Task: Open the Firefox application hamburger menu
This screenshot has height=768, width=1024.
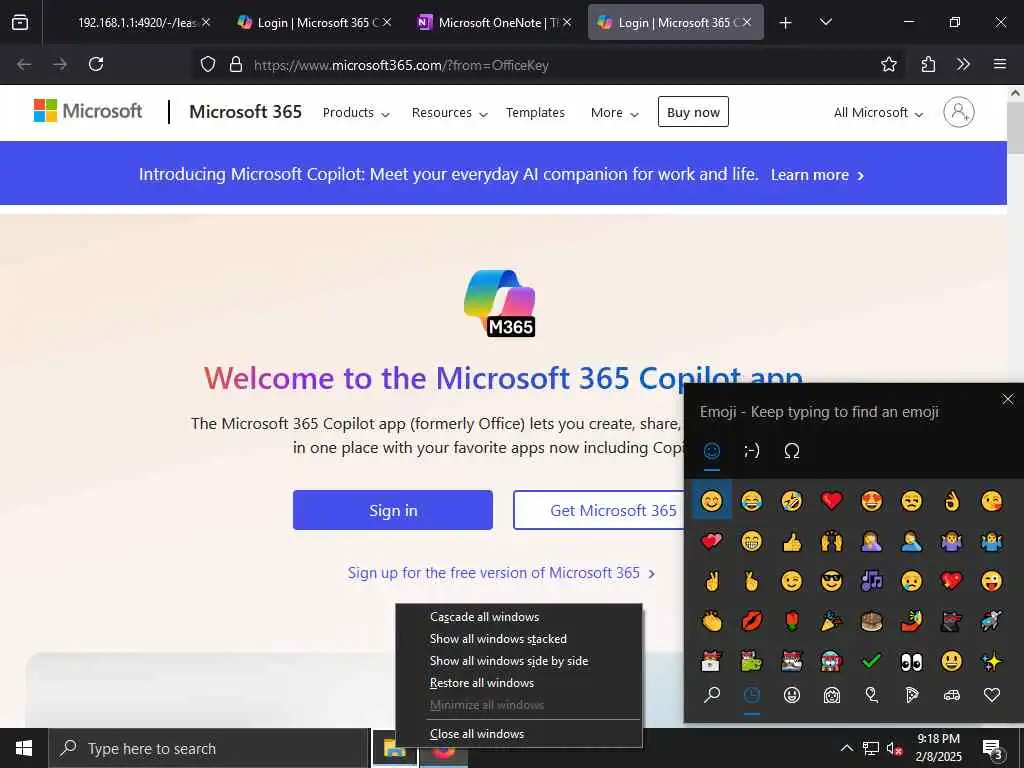Action: click(x=999, y=64)
